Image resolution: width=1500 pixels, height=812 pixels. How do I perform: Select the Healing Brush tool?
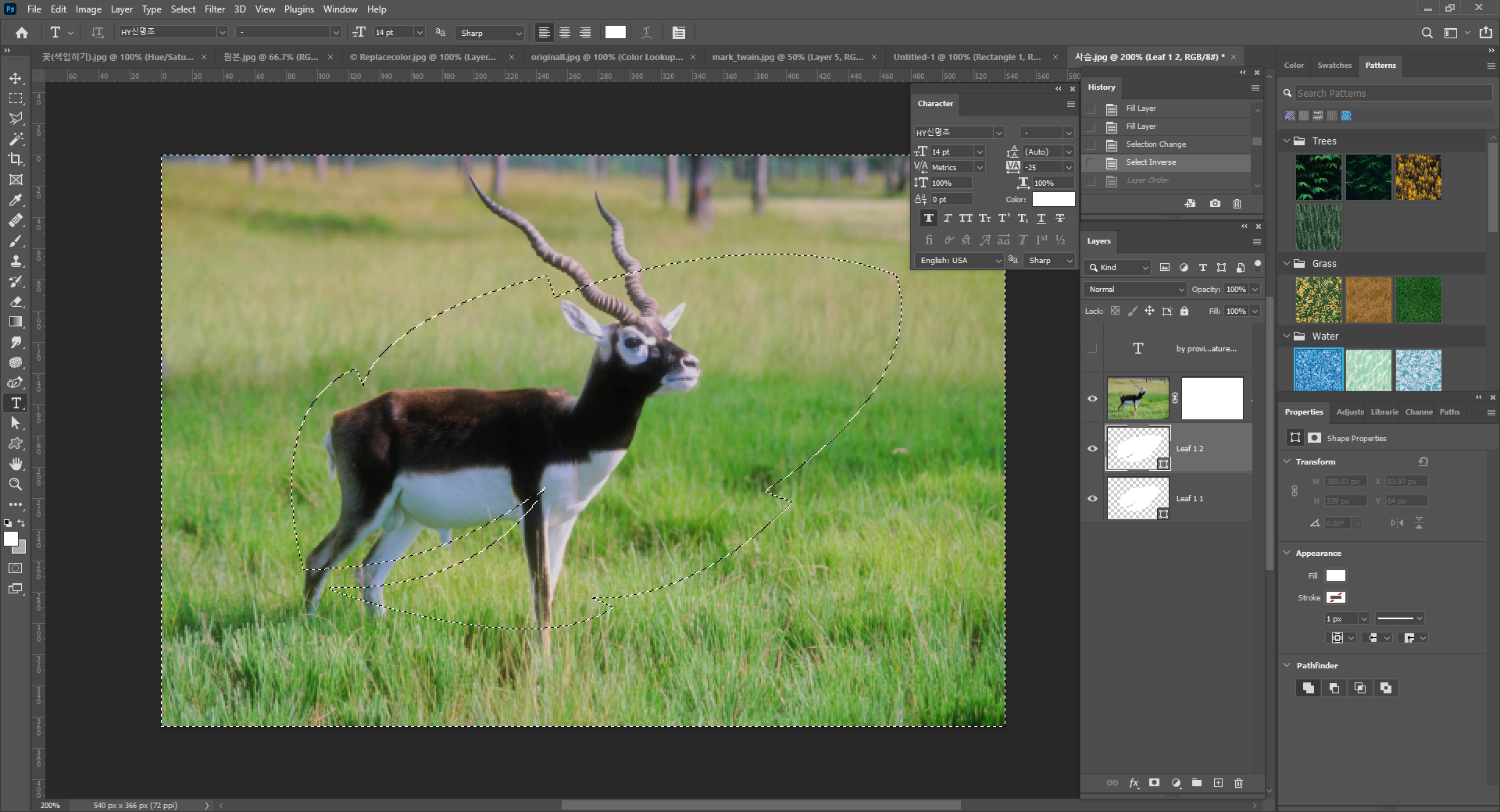coord(16,220)
